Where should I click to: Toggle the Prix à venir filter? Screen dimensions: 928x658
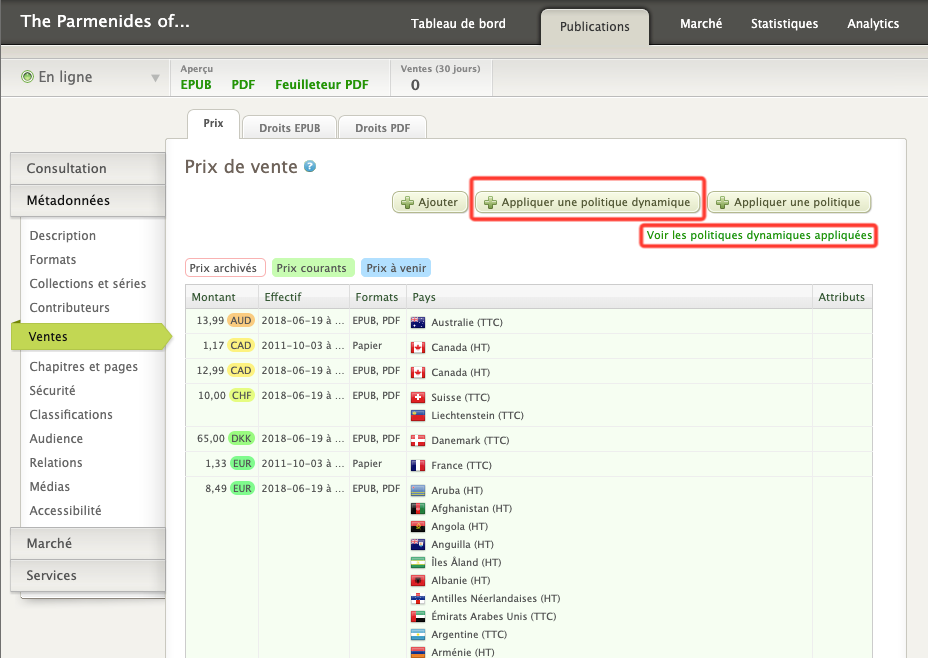pyautogui.click(x=396, y=268)
